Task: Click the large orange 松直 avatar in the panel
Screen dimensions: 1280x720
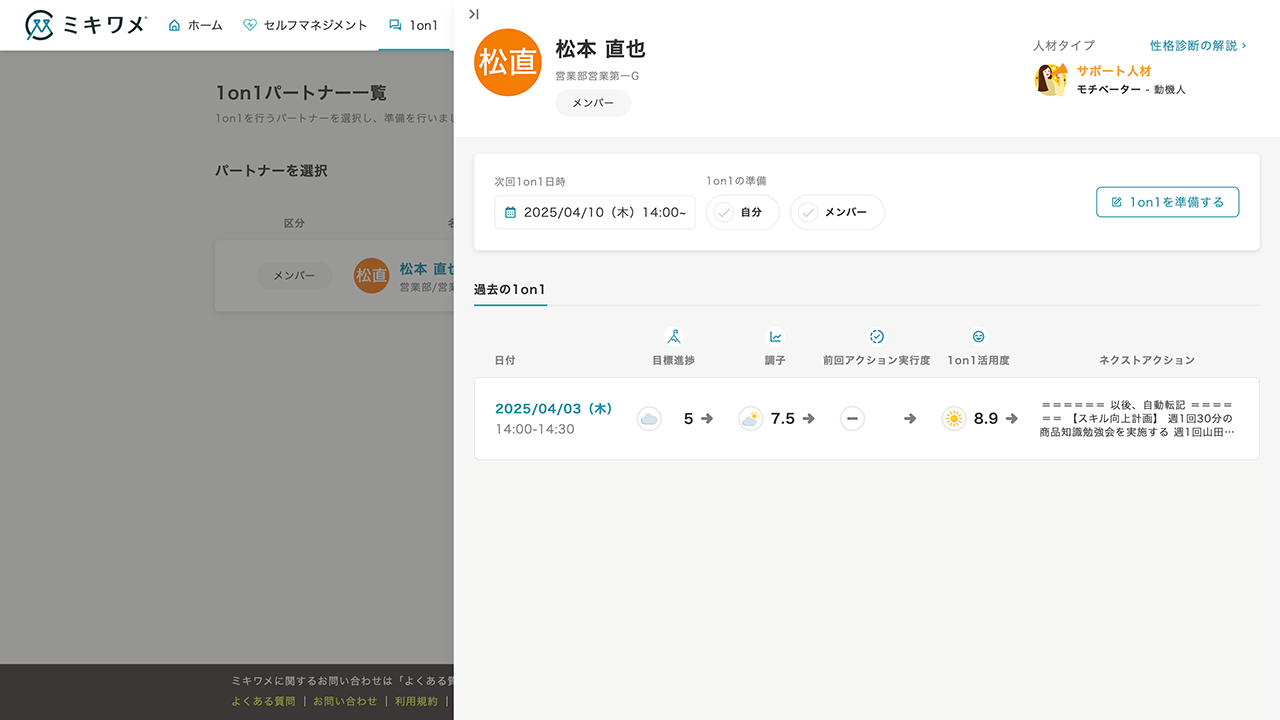Action: click(508, 62)
